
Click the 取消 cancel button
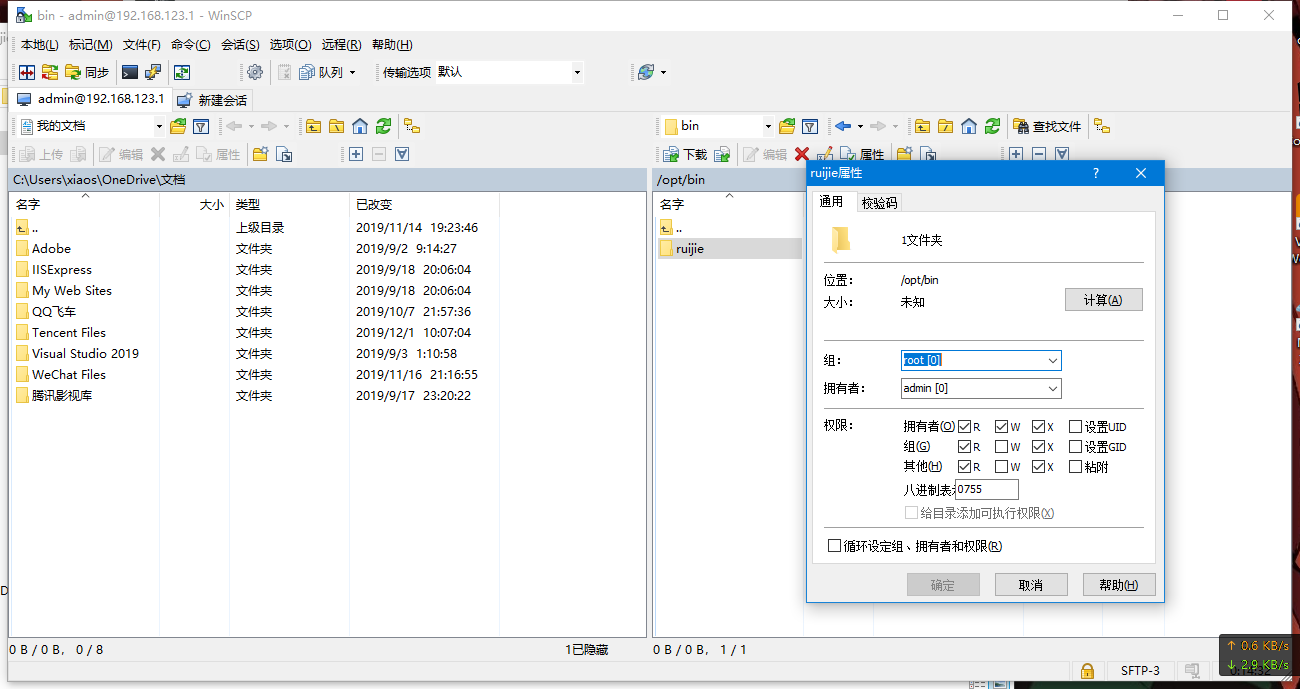[x=1031, y=585]
